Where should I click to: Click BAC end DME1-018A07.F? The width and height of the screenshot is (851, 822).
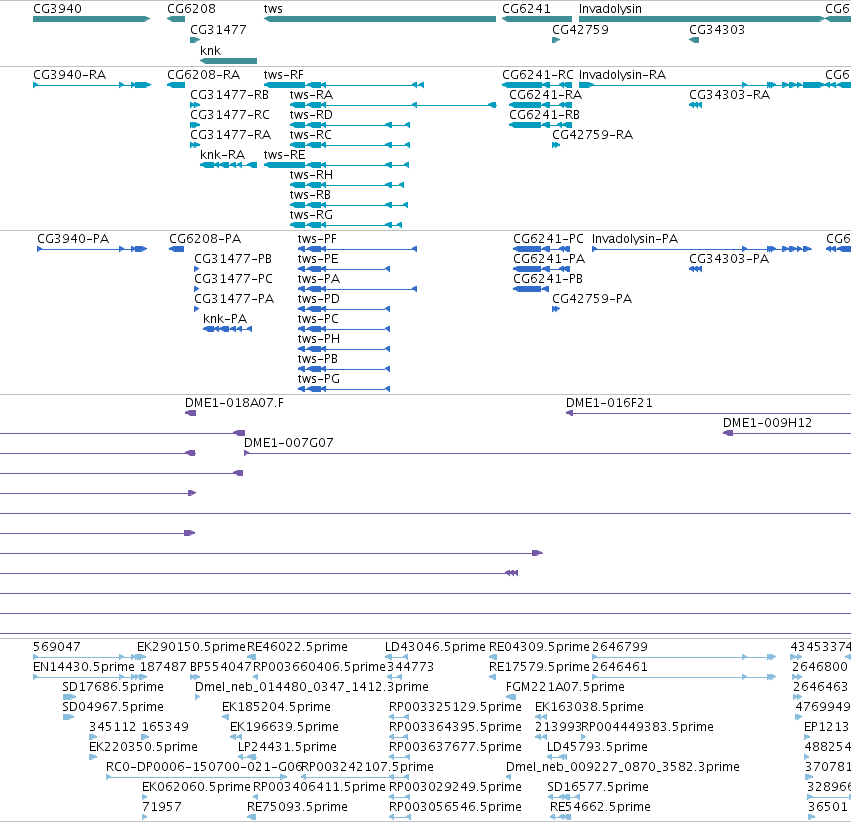coord(234,403)
